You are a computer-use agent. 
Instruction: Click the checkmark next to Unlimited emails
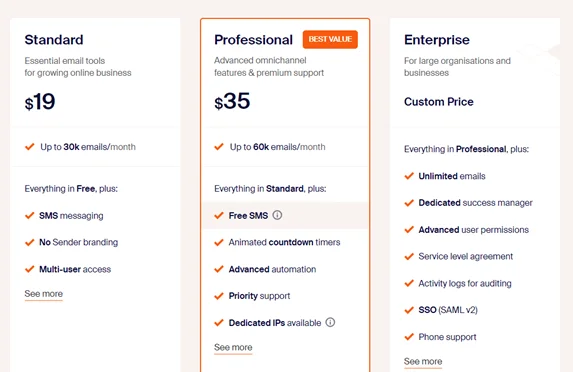409,176
